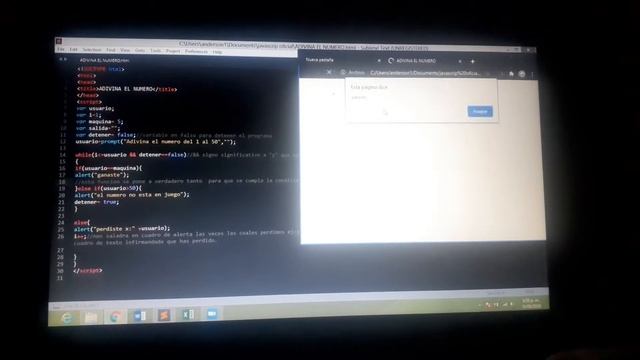Open a new Chrome tab with plus
Viewport: 640px width, 360px height.
[x=473, y=61]
